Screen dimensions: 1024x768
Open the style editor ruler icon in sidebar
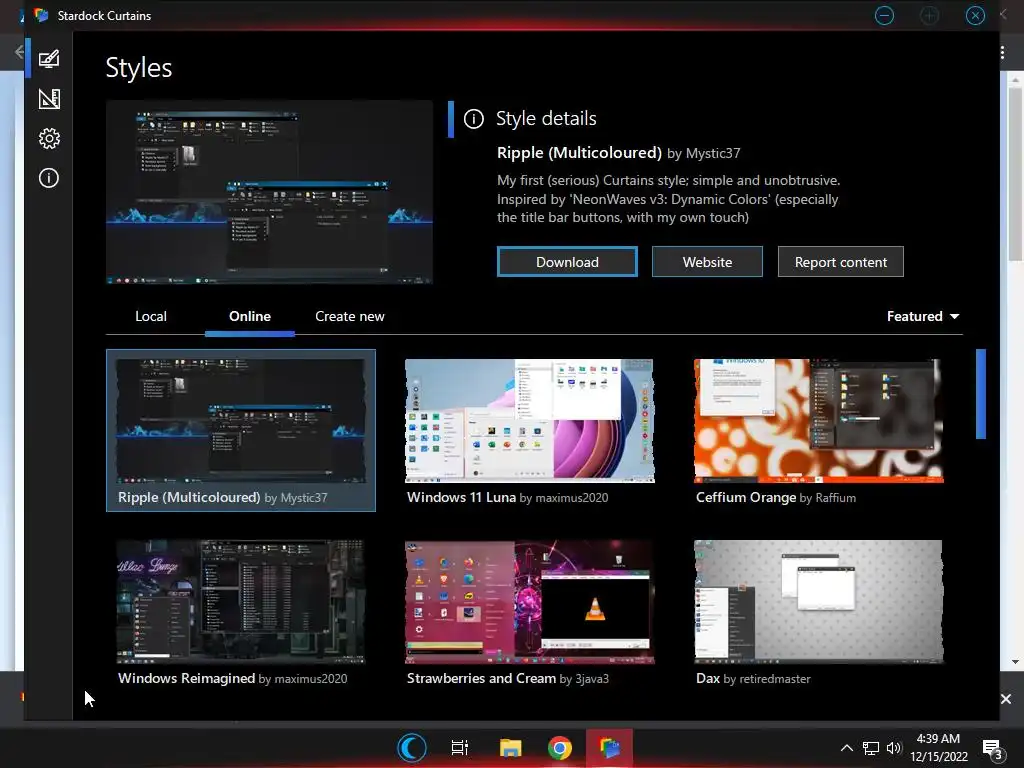[49, 99]
